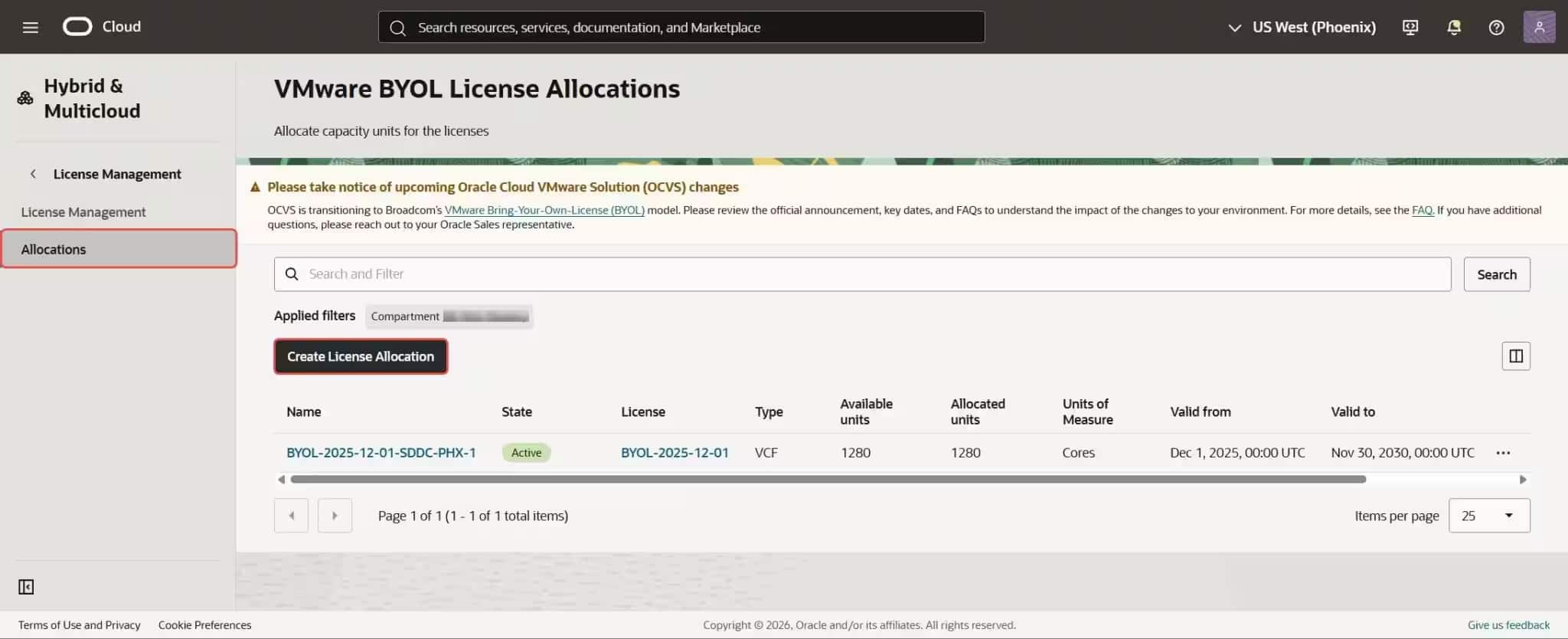Click the Units of Measure column header
1568x639 pixels.
[x=1087, y=412]
